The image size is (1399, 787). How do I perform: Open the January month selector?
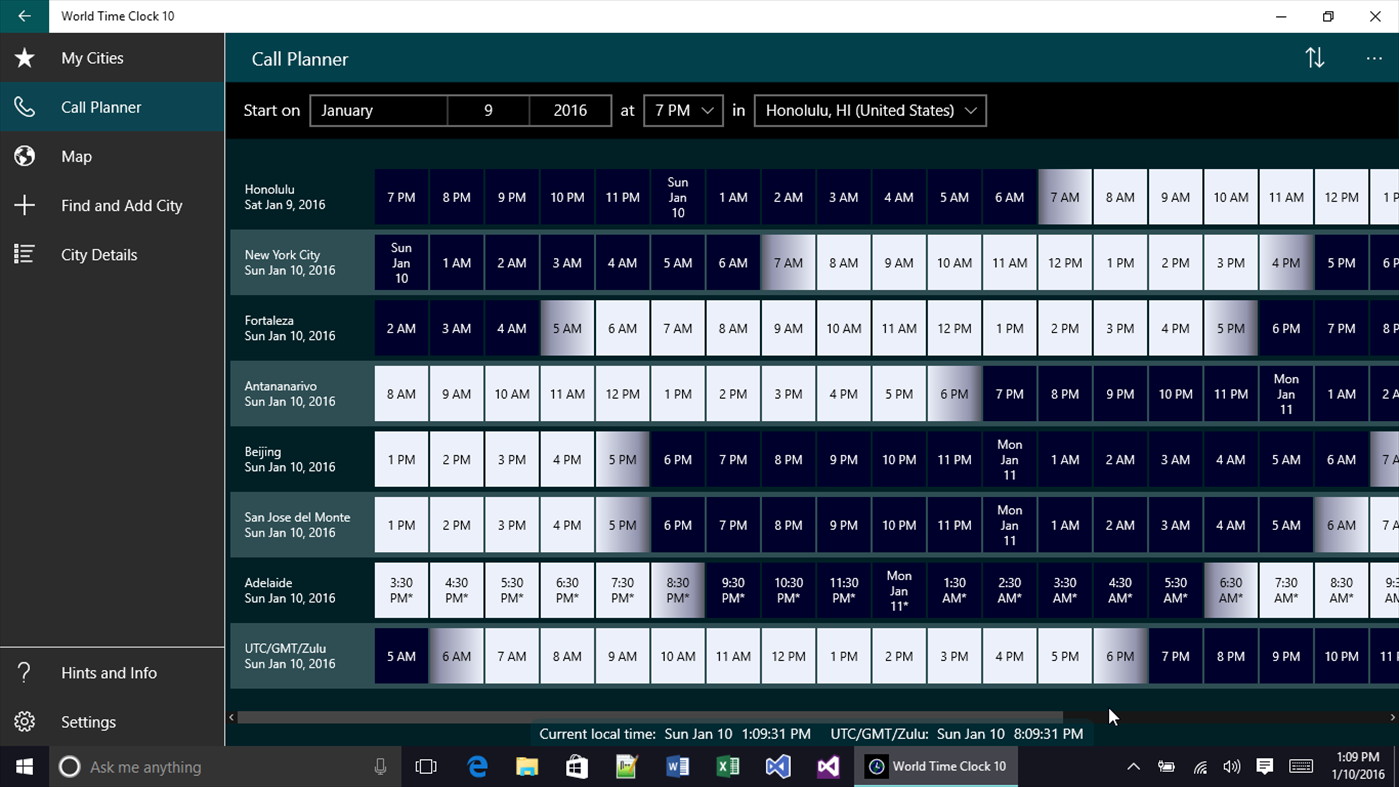coord(379,110)
